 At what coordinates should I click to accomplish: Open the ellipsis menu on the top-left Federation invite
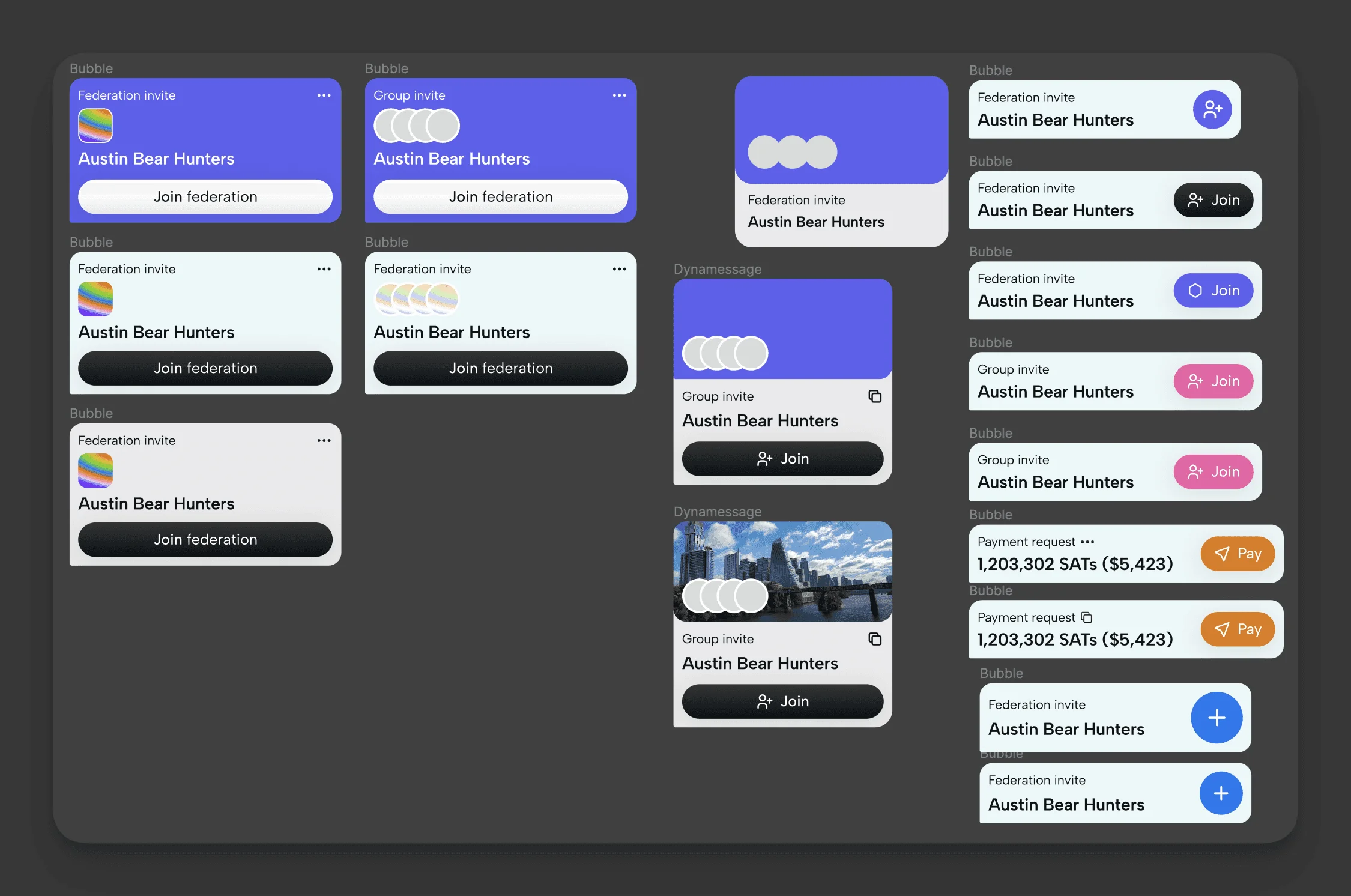[x=324, y=95]
